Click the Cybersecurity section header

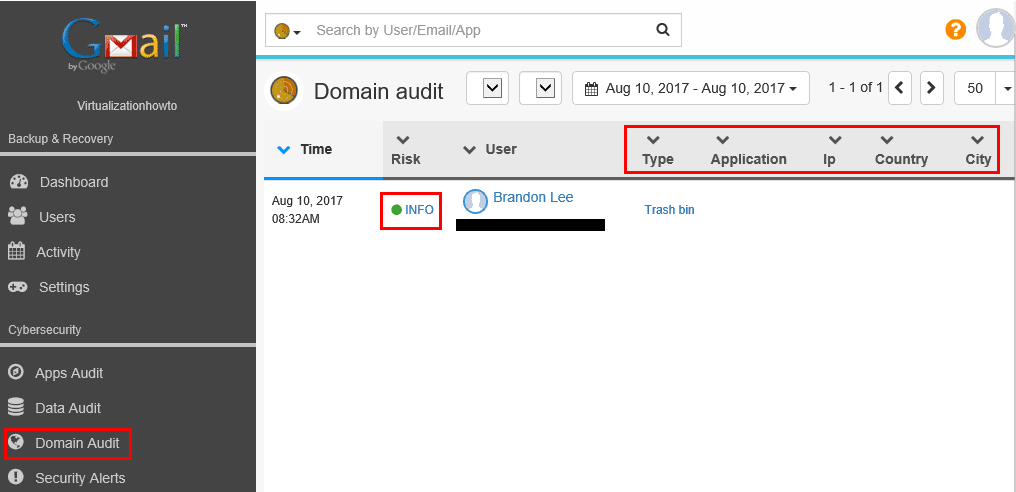click(x=45, y=330)
